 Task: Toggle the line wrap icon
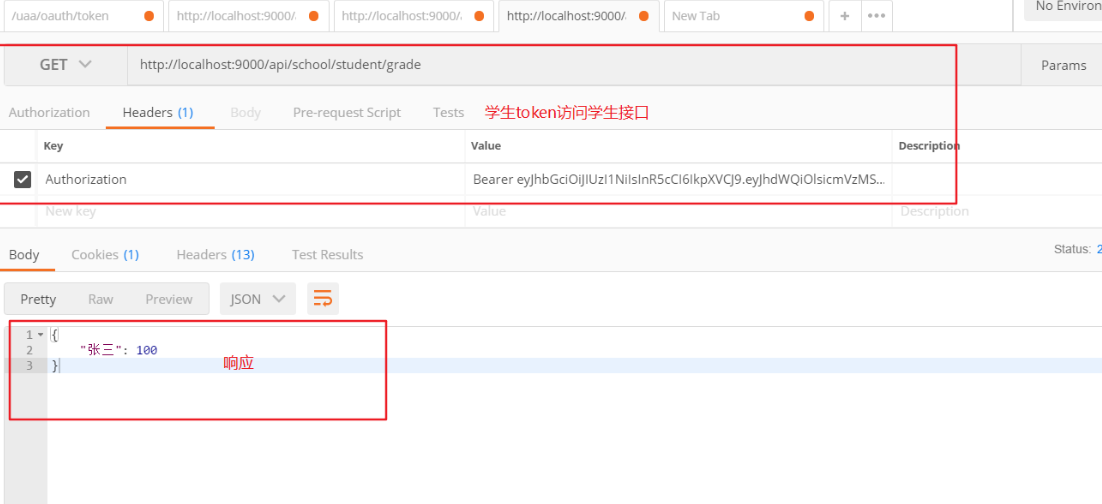pyautogui.click(x=323, y=299)
